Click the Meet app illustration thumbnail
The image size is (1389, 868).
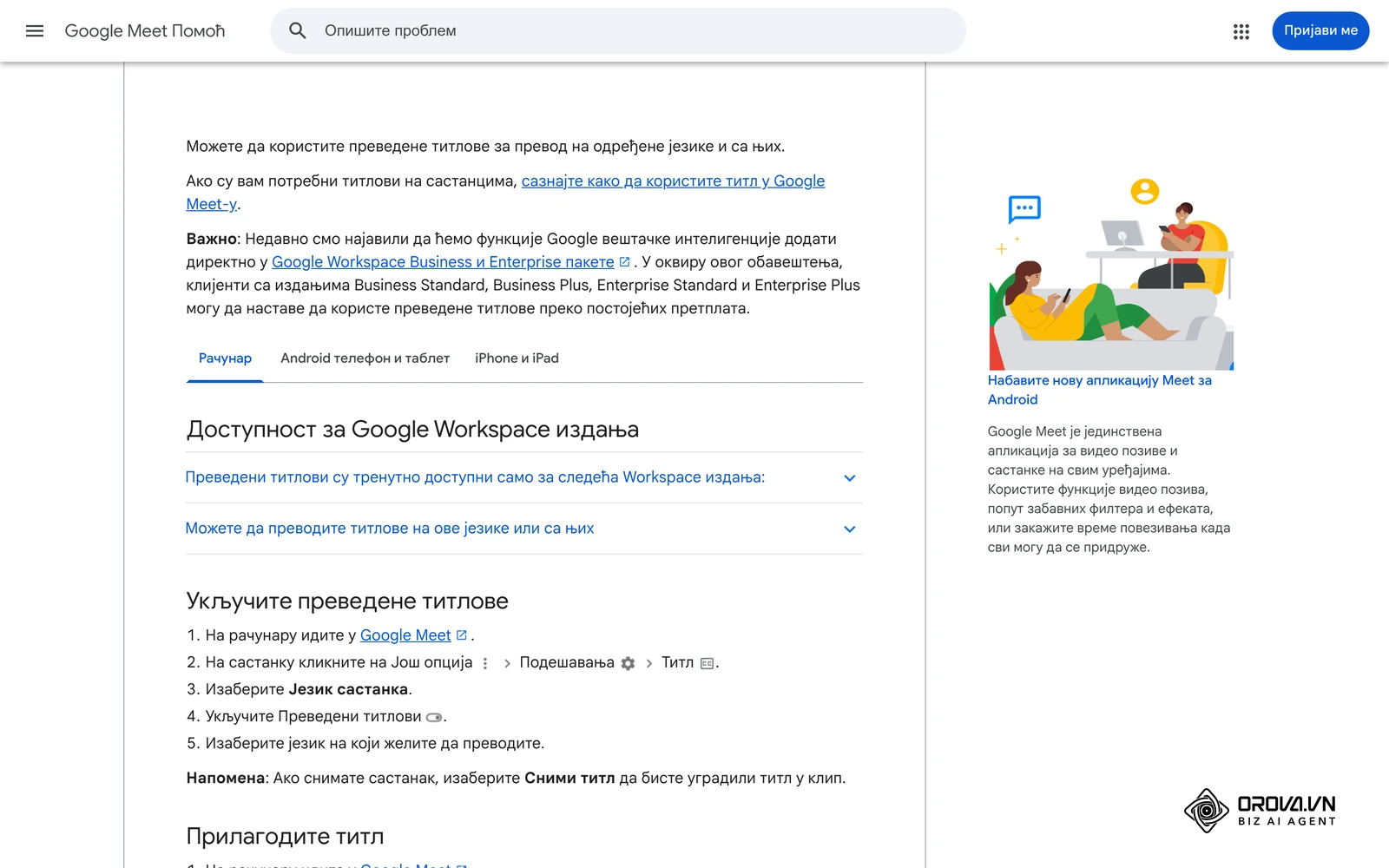(1111, 272)
